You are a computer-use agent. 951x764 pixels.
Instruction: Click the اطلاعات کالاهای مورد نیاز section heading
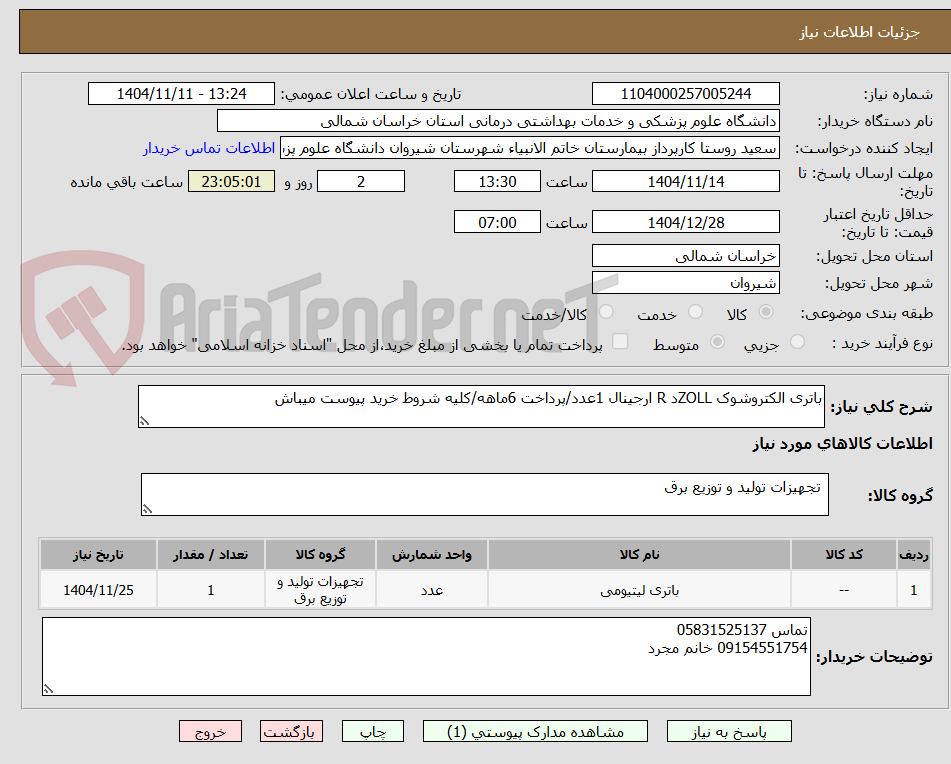[x=842, y=444]
